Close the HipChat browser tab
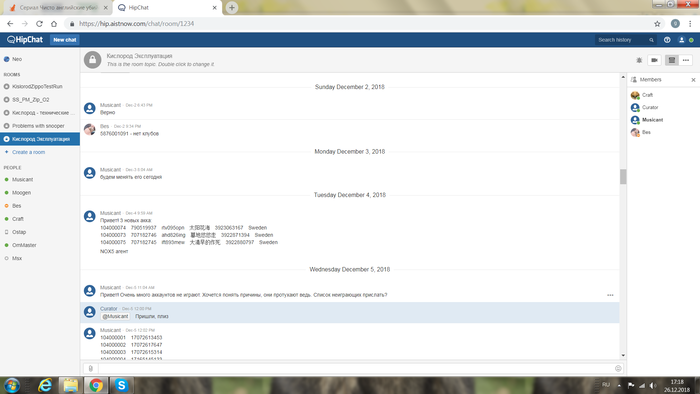Image resolution: width=700 pixels, height=394 pixels. coord(214,8)
